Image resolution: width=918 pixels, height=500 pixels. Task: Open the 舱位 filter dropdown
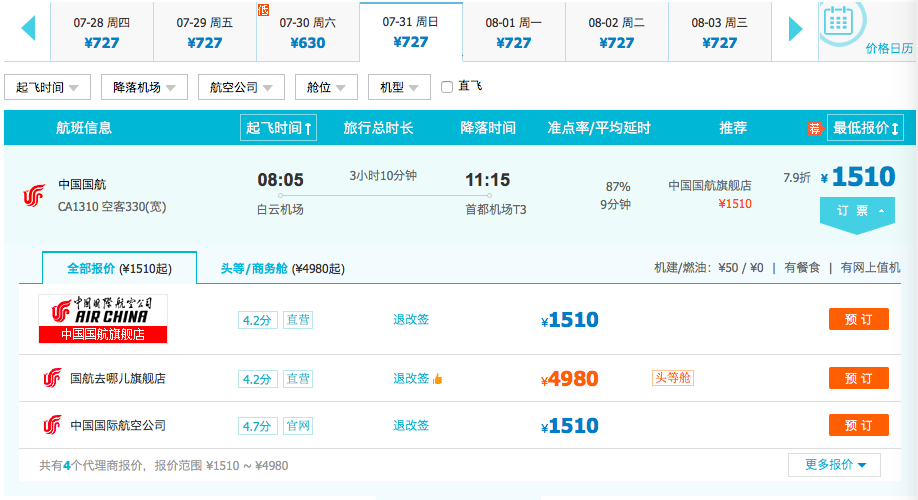point(326,87)
